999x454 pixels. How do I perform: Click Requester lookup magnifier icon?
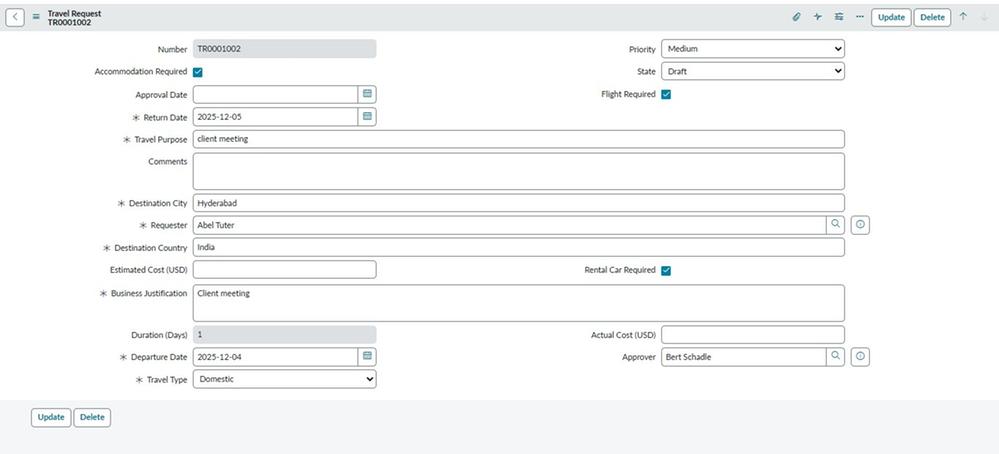[x=835, y=225]
